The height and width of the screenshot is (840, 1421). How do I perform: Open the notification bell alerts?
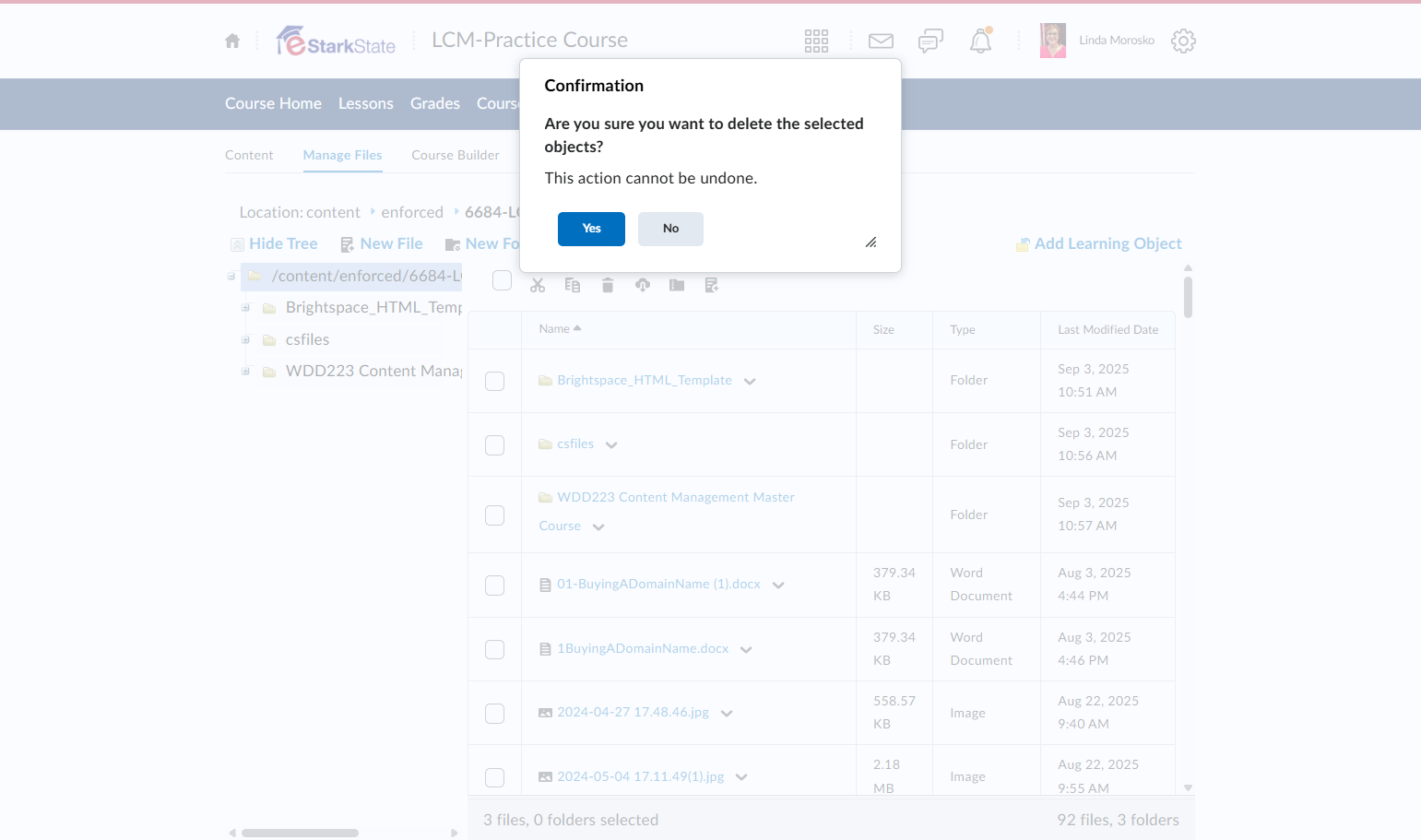point(980,41)
